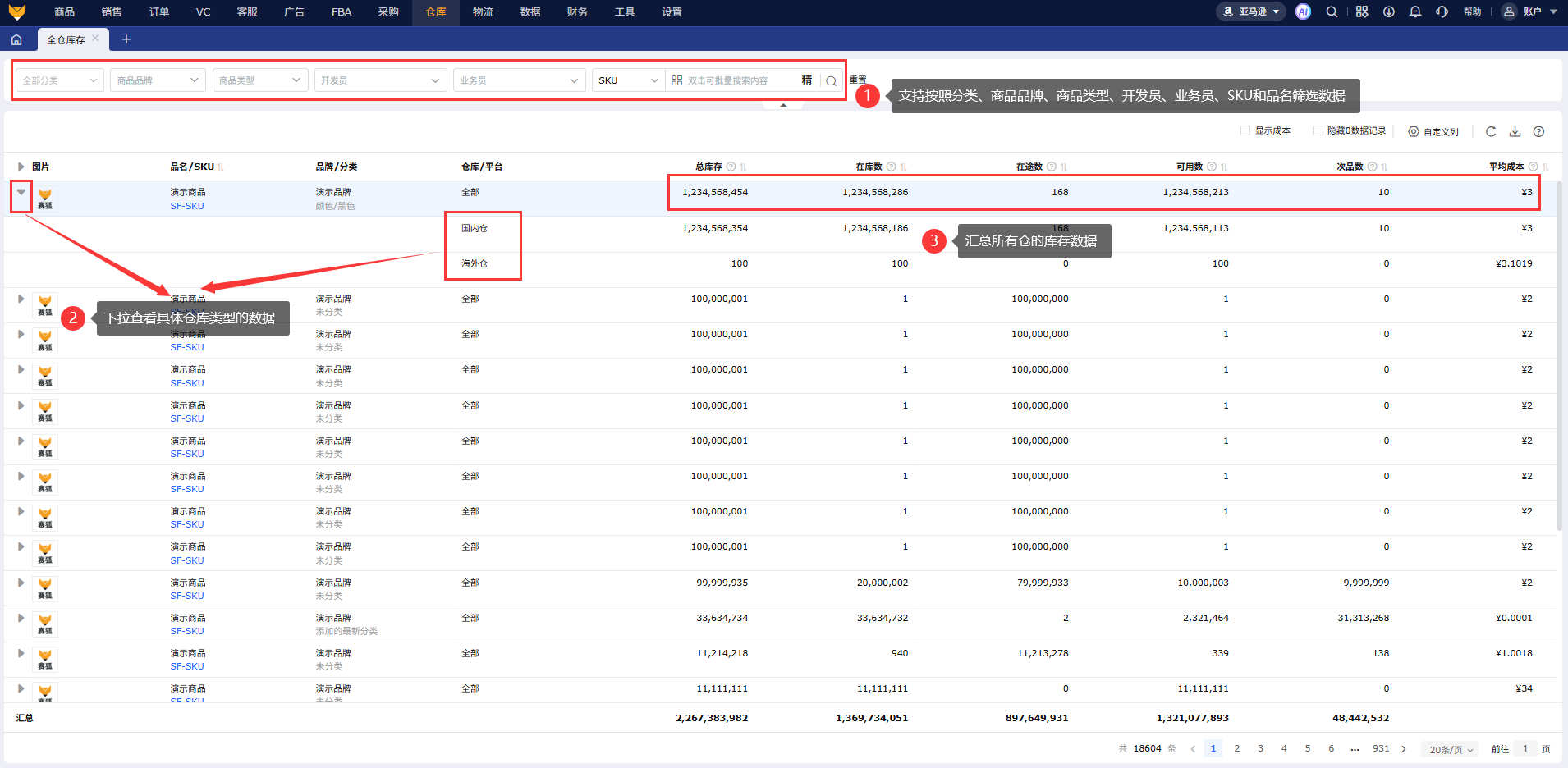The width and height of the screenshot is (1568, 768).
Task: Open the 仓库 menu in the top navigation
Action: click(436, 11)
